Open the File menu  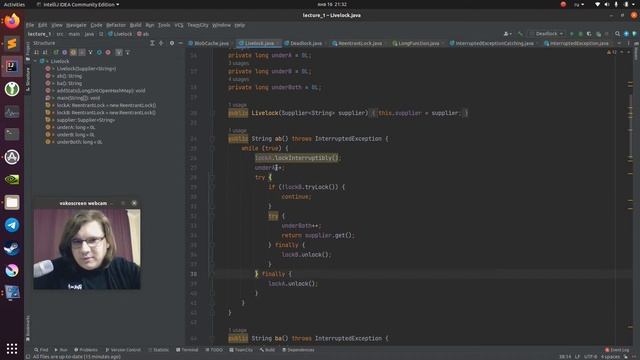(x=30, y=25)
